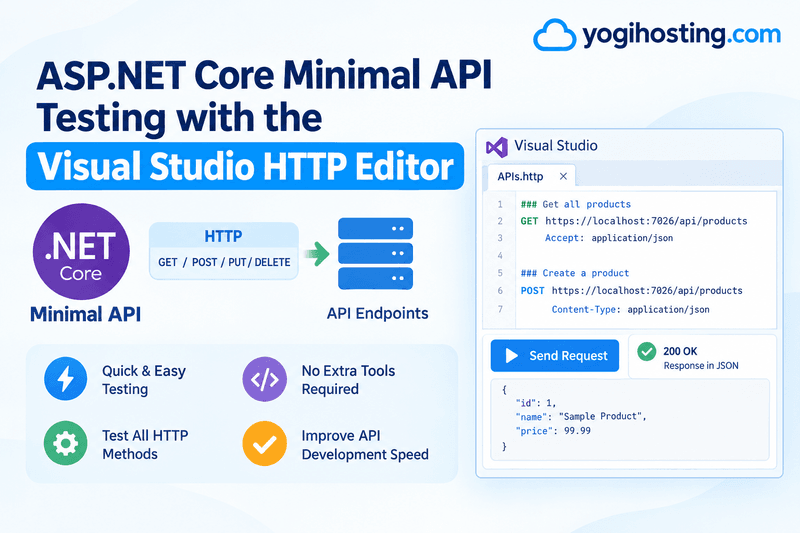Click the POST localhost:7026/api/products line
This screenshot has height=533, width=800.
631,291
